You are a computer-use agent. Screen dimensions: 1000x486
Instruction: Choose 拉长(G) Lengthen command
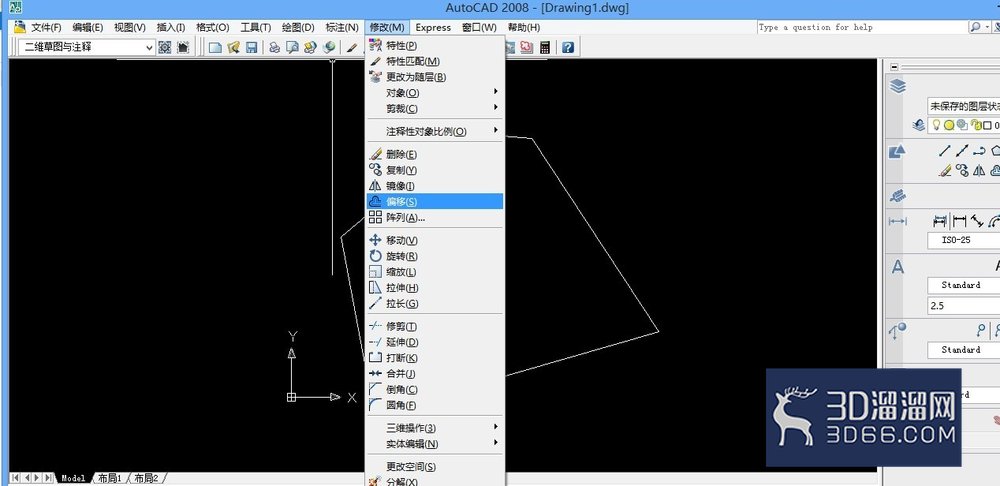[x=435, y=304]
